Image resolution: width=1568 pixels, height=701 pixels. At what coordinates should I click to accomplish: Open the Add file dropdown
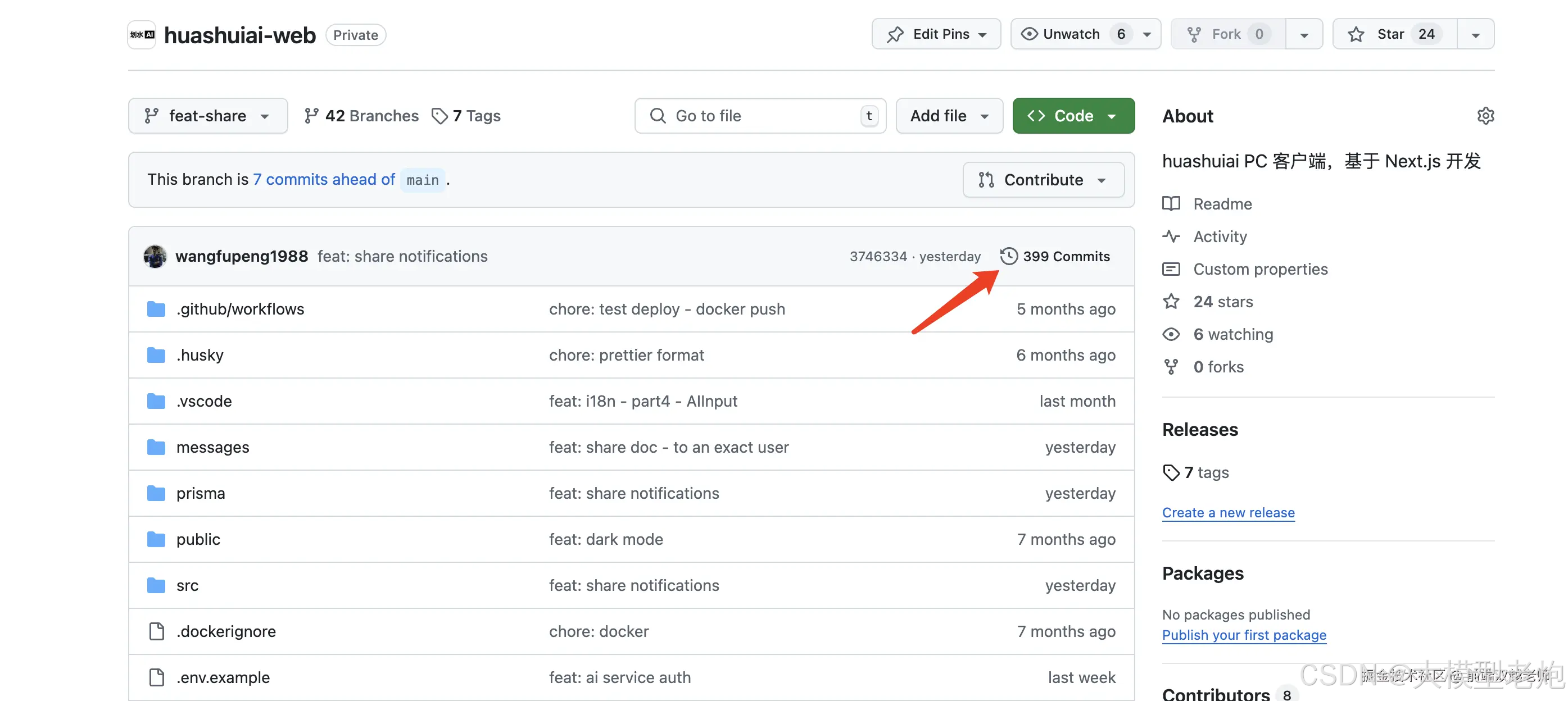948,116
